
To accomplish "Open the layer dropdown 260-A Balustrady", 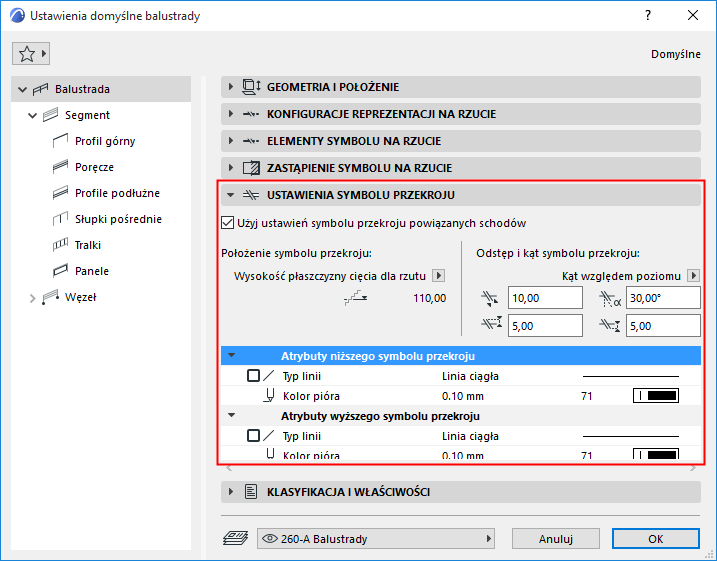I will point(376,539).
